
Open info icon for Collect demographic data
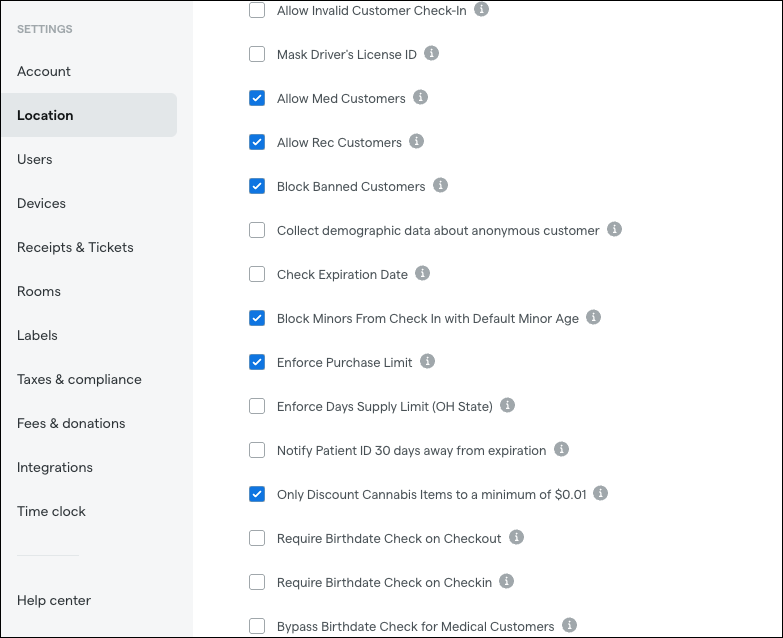pyautogui.click(x=614, y=230)
